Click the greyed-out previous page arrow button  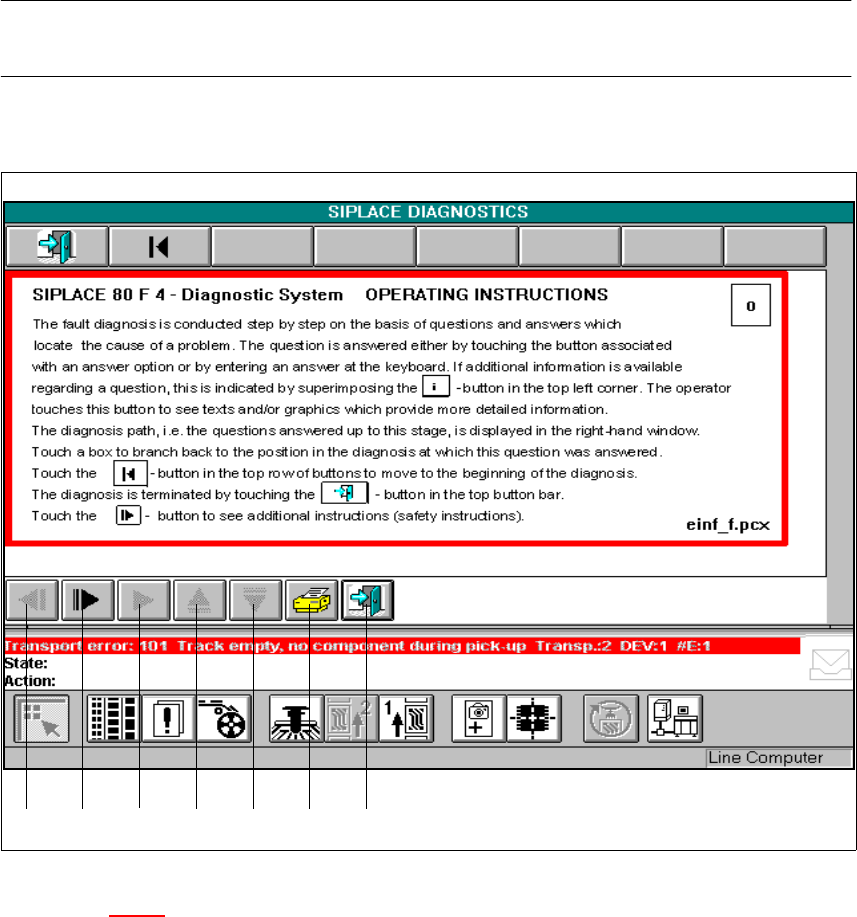32,600
